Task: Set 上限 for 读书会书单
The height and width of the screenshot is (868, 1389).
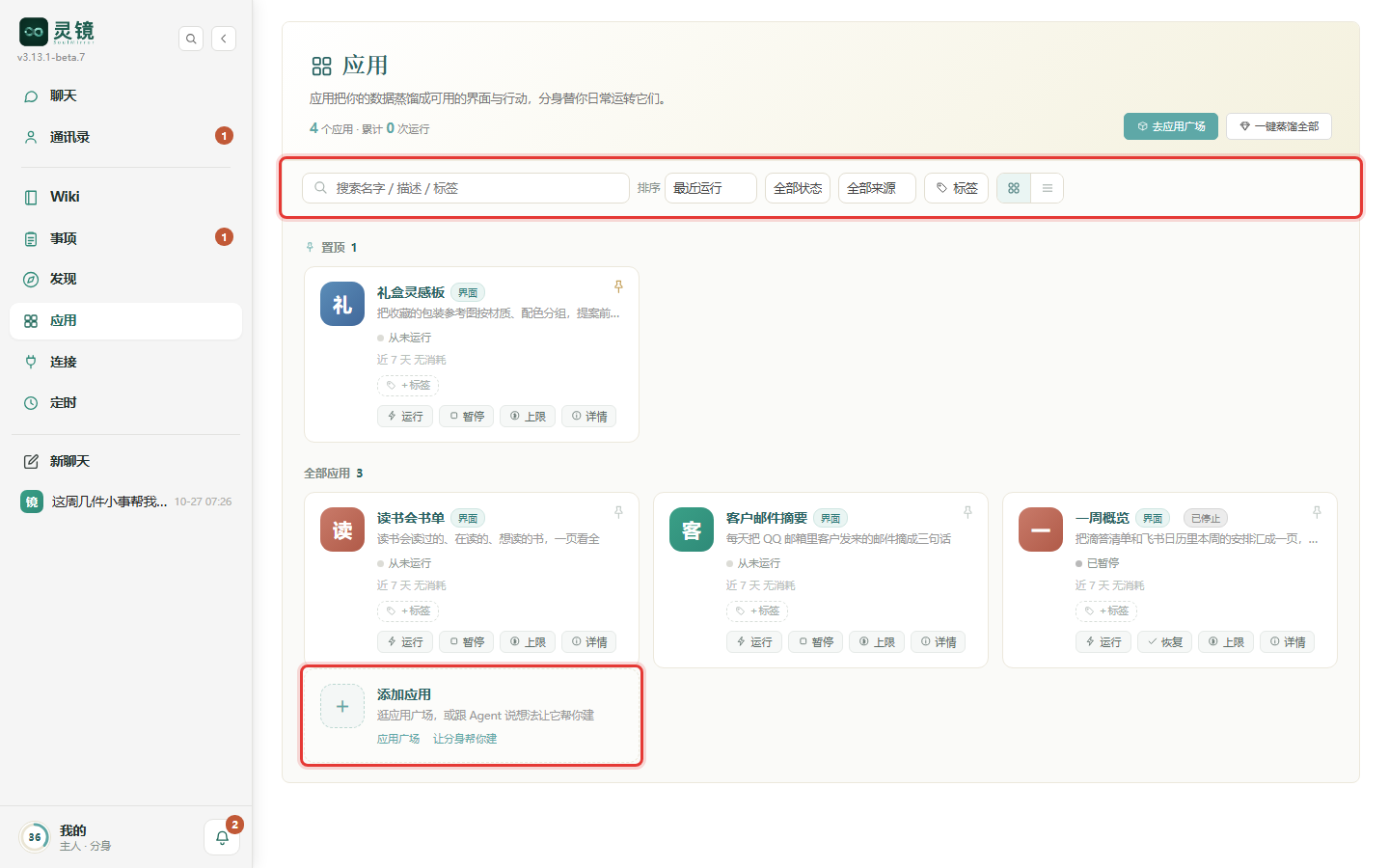Action: click(528, 642)
